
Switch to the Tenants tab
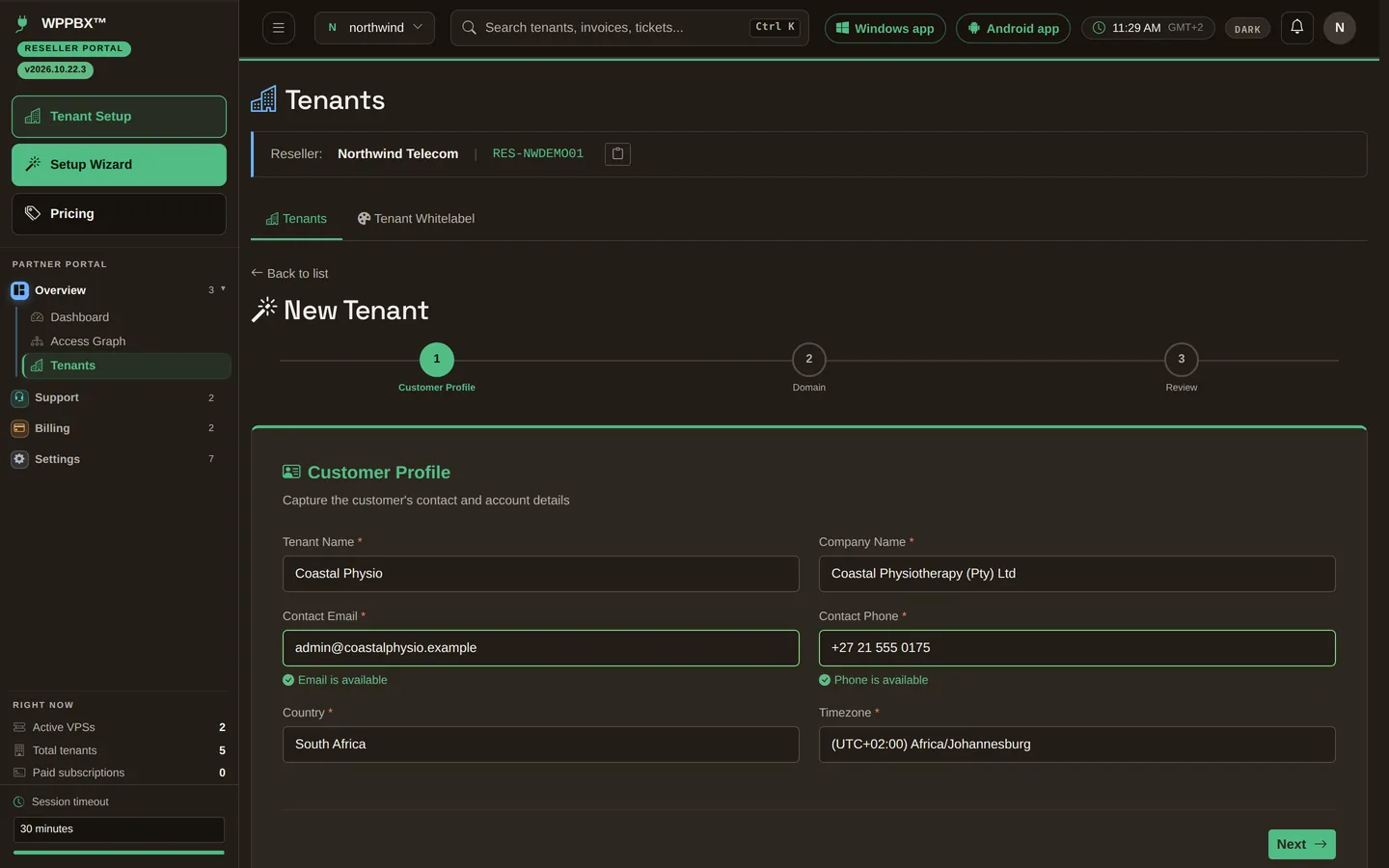296,219
